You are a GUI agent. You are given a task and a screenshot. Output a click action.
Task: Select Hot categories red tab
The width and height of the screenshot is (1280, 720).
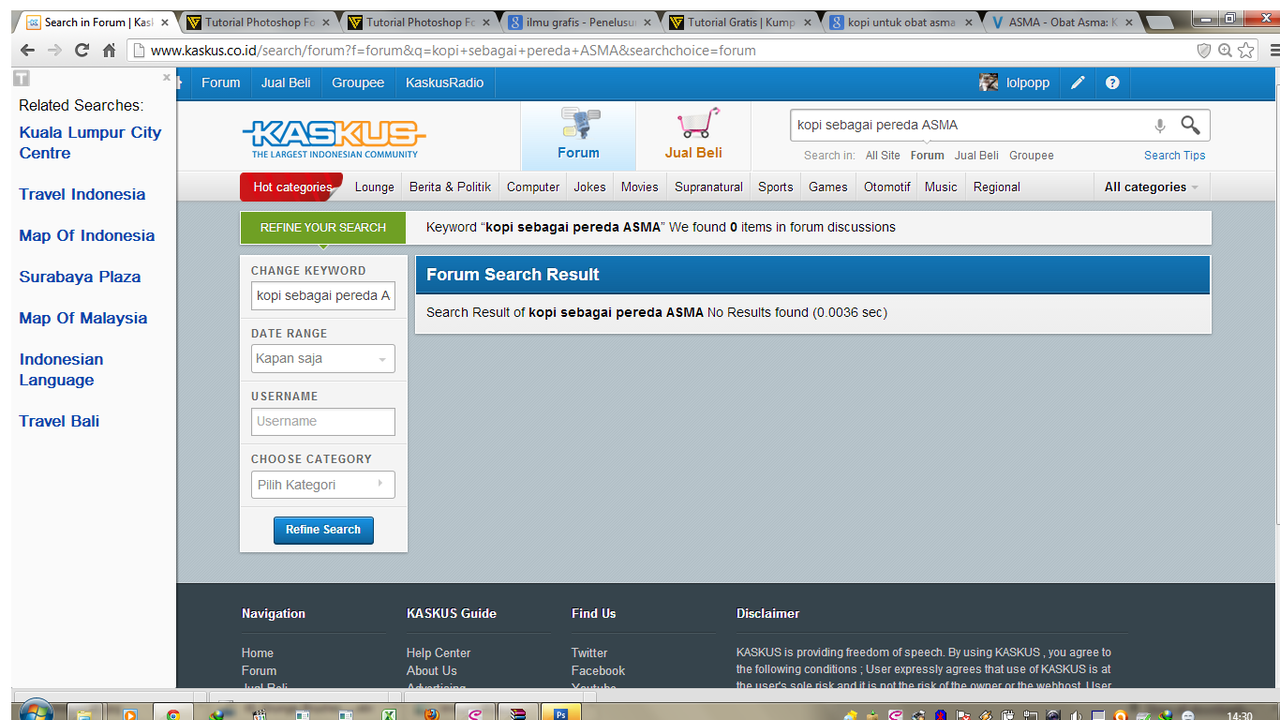point(292,187)
